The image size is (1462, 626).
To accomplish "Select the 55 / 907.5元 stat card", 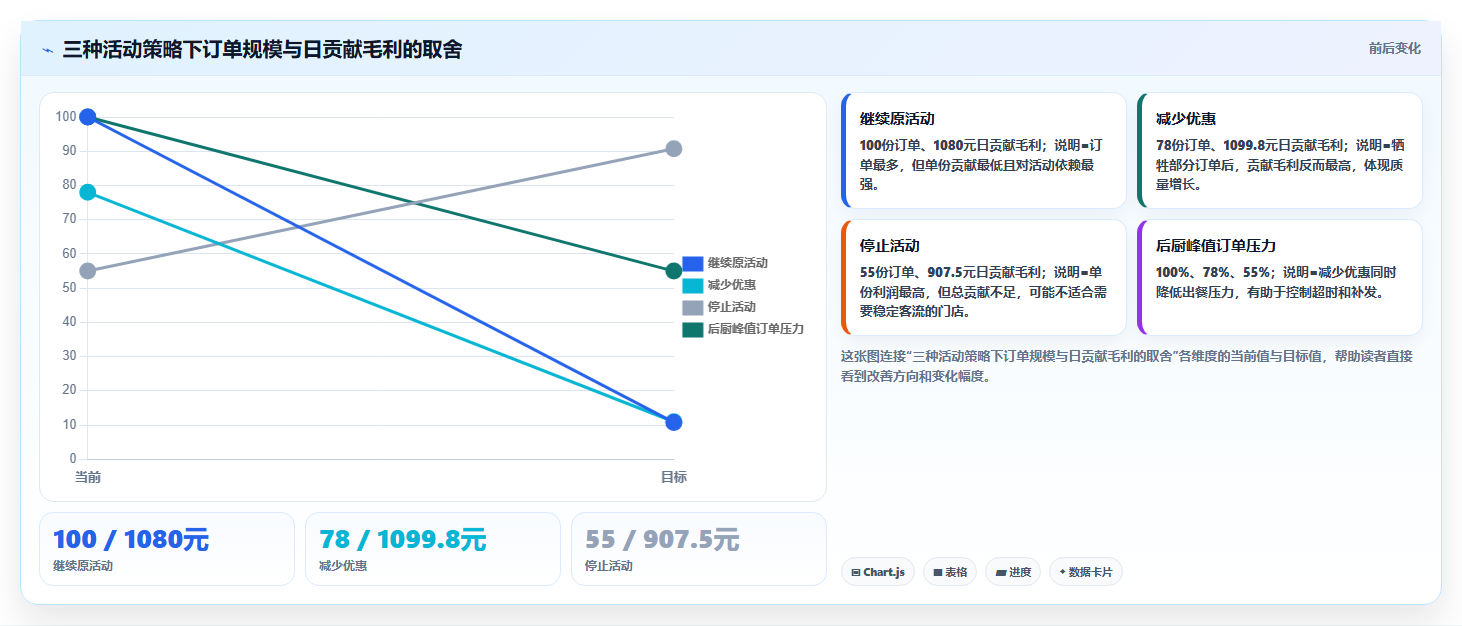I will (x=699, y=549).
